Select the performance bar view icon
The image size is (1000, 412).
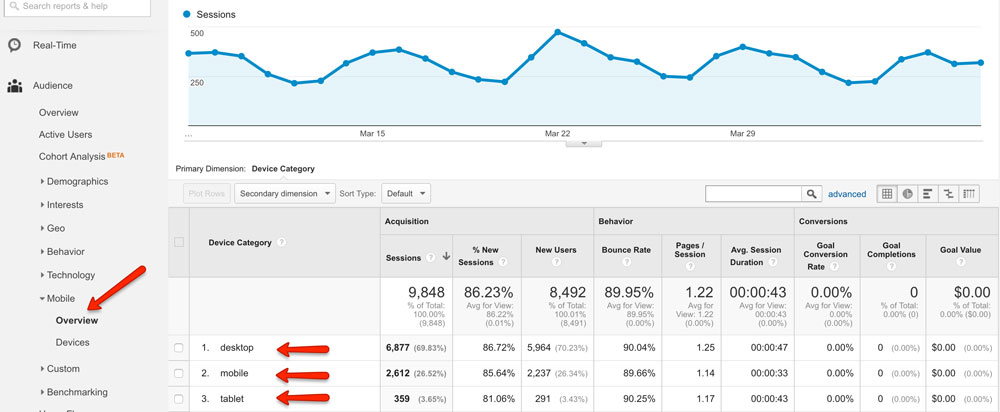pos(928,194)
